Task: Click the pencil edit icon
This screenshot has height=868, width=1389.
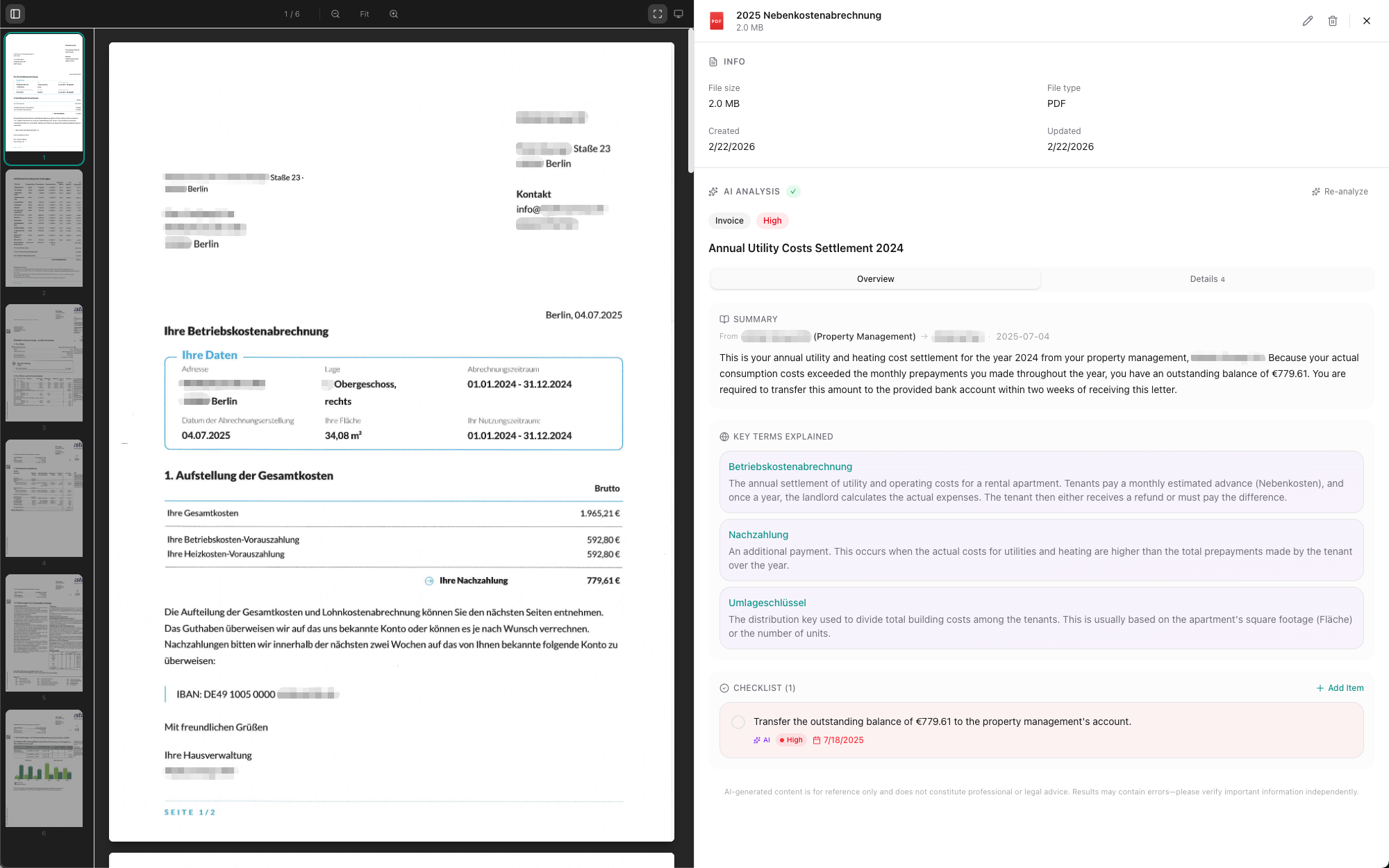Action: pyautogui.click(x=1307, y=21)
